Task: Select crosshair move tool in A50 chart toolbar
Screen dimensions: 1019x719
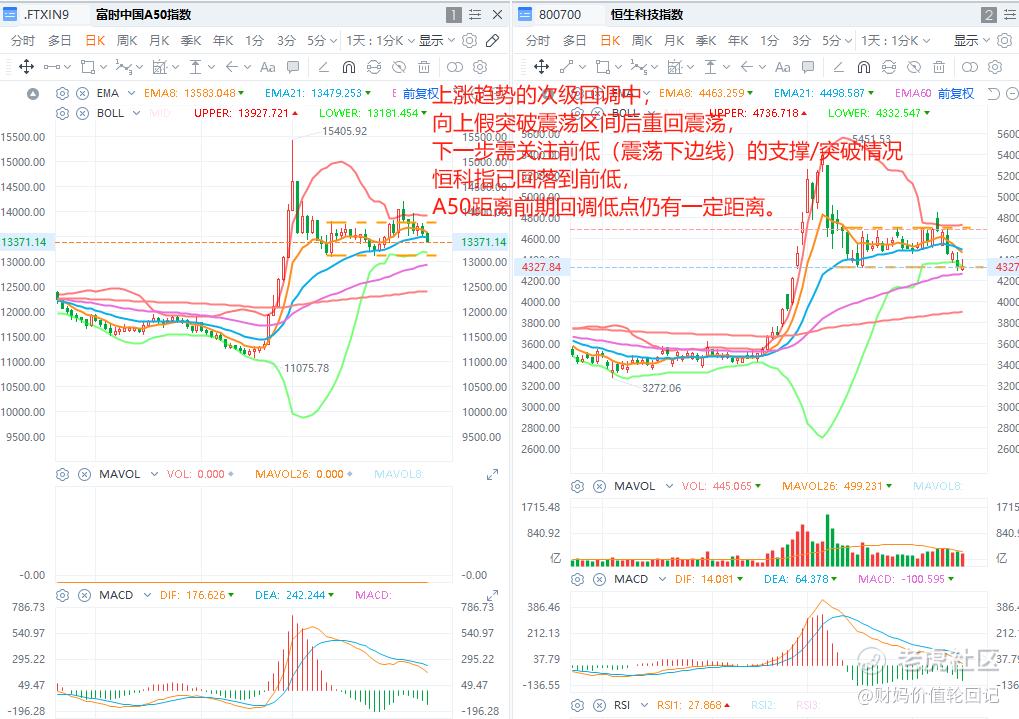Action: coord(27,66)
